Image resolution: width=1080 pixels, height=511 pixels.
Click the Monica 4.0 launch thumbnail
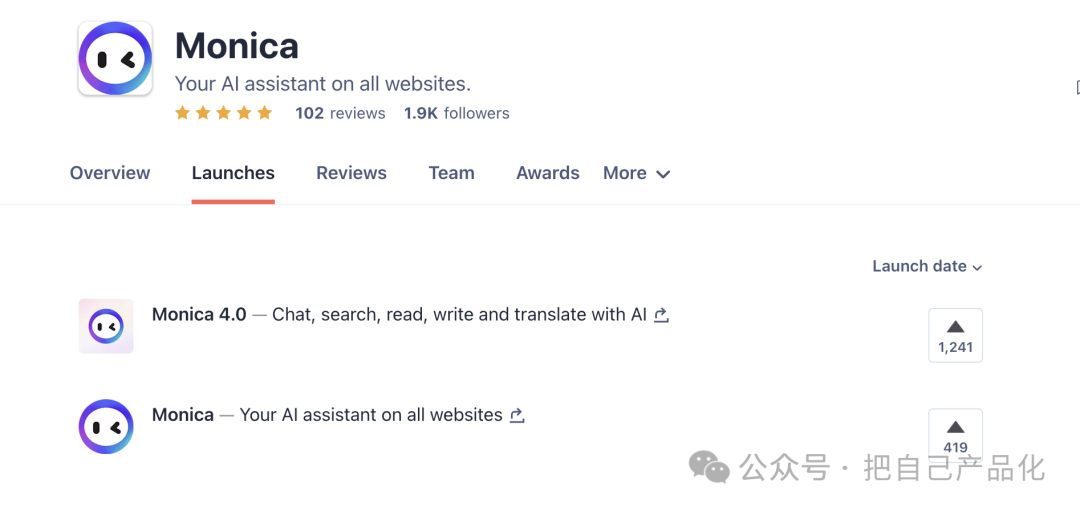[106, 326]
